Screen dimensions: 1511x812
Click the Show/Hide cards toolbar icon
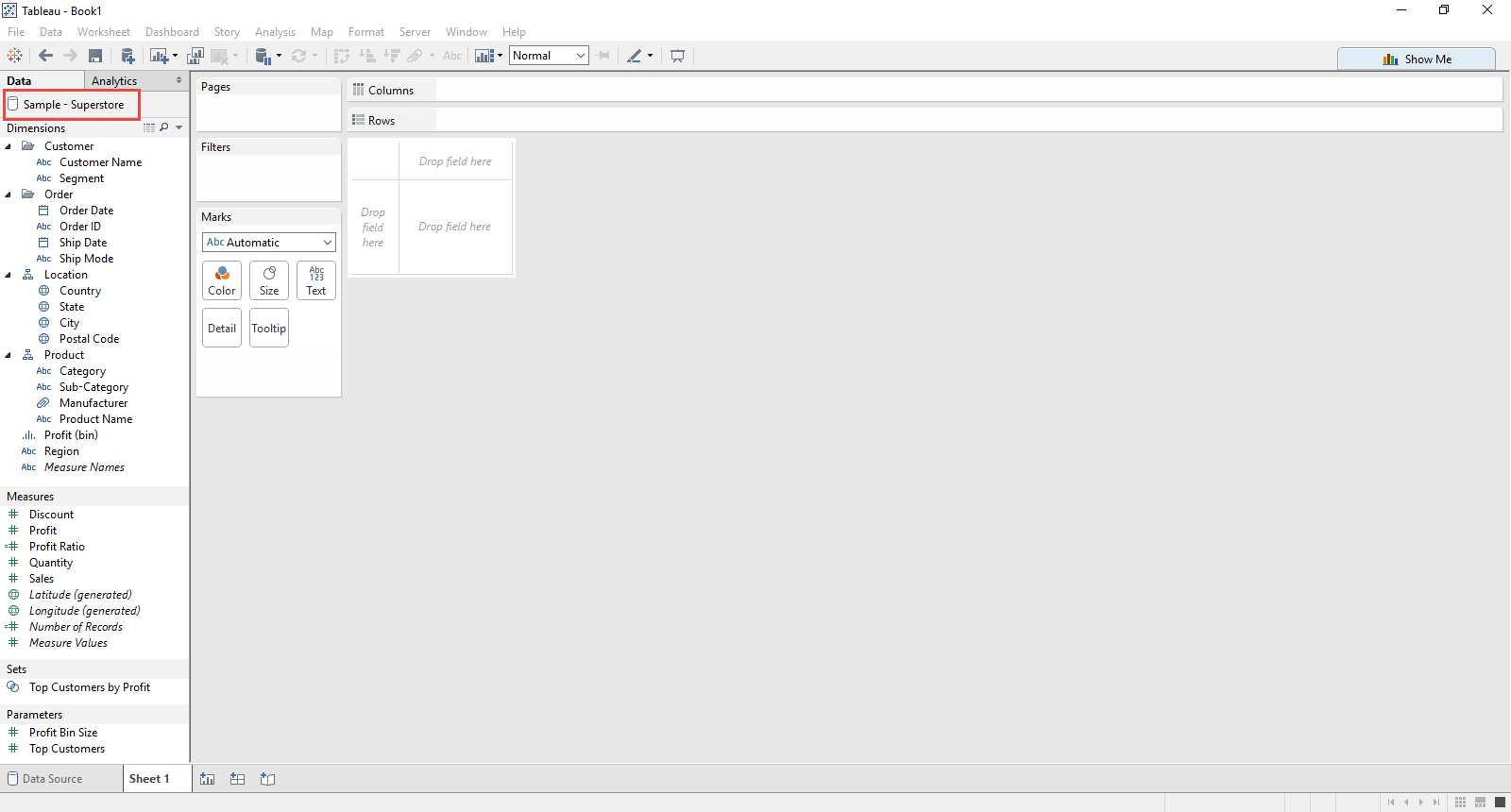pos(484,56)
